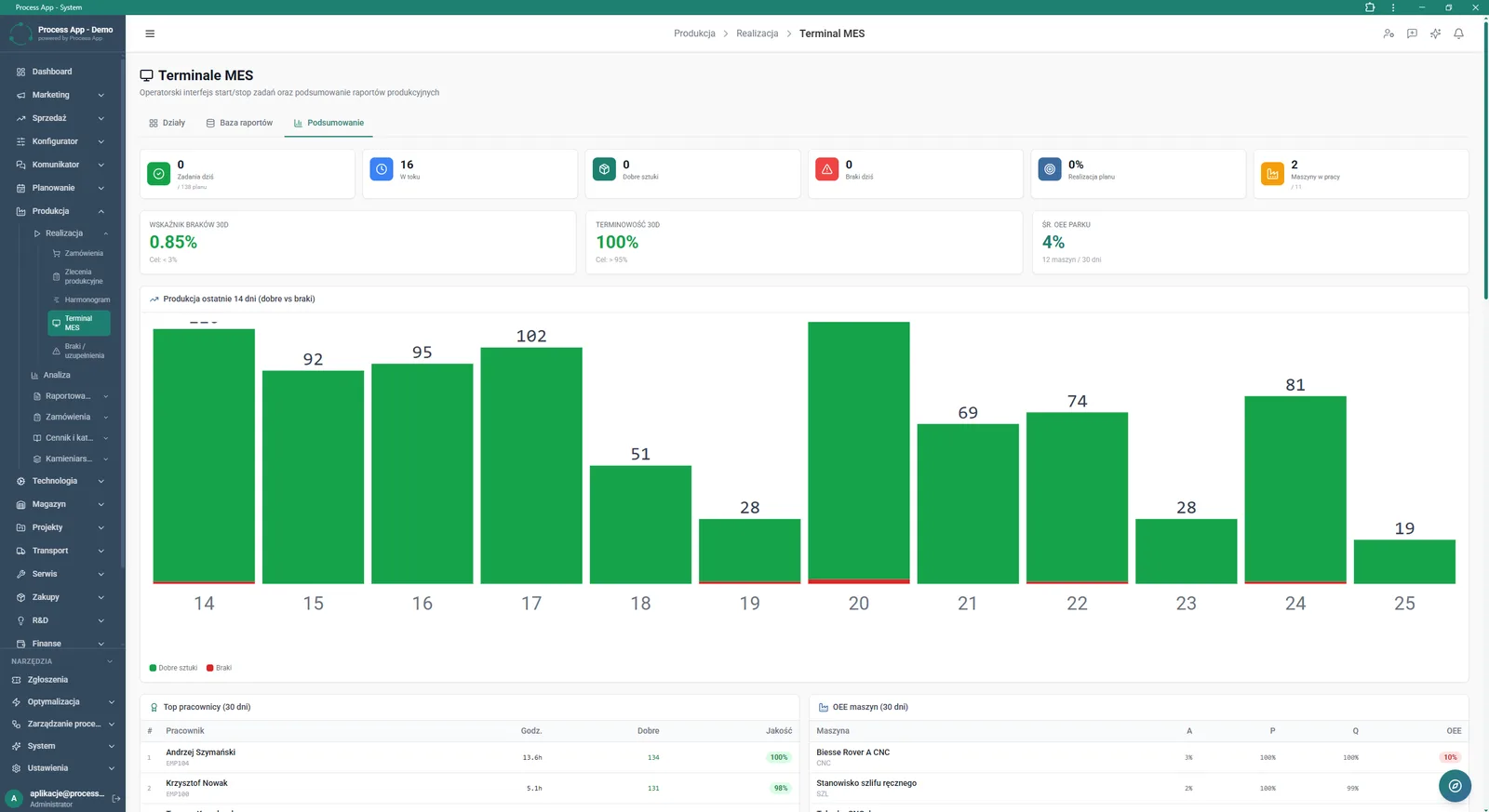Click the chart bar for day 25
1489x812 pixels.
pyautogui.click(x=1404, y=562)
